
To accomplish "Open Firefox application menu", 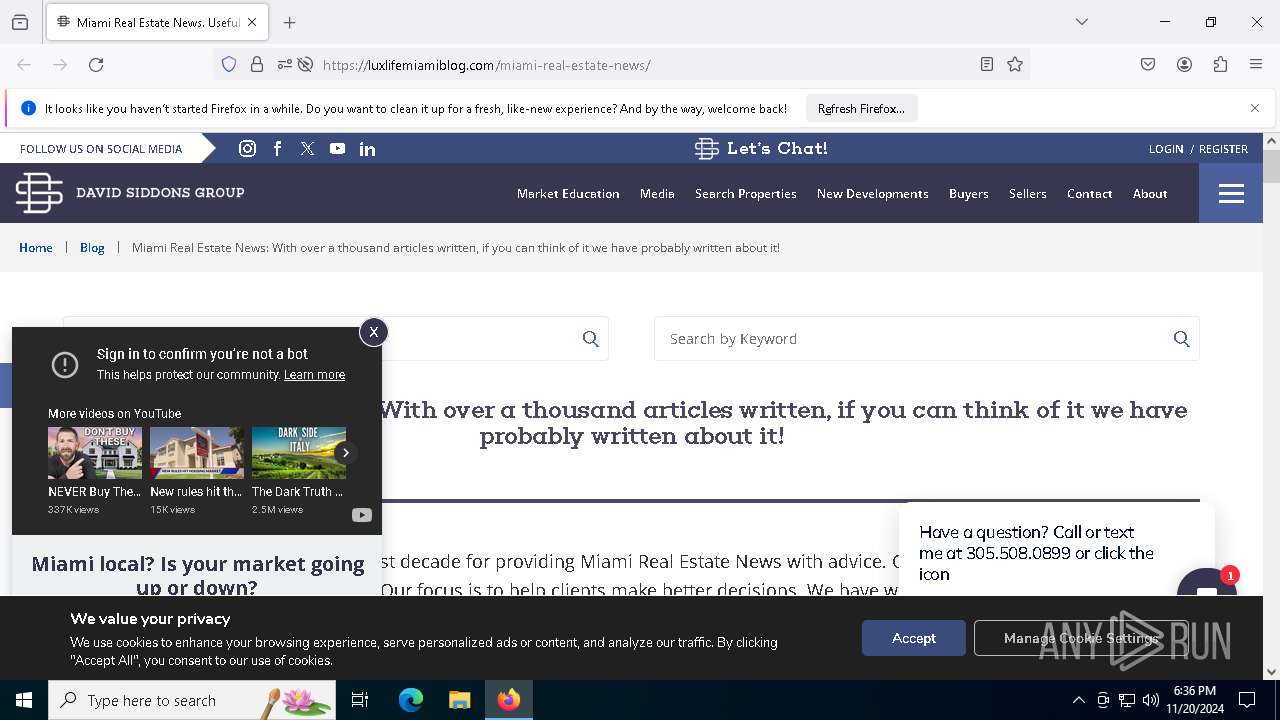I will (1256, 64).
